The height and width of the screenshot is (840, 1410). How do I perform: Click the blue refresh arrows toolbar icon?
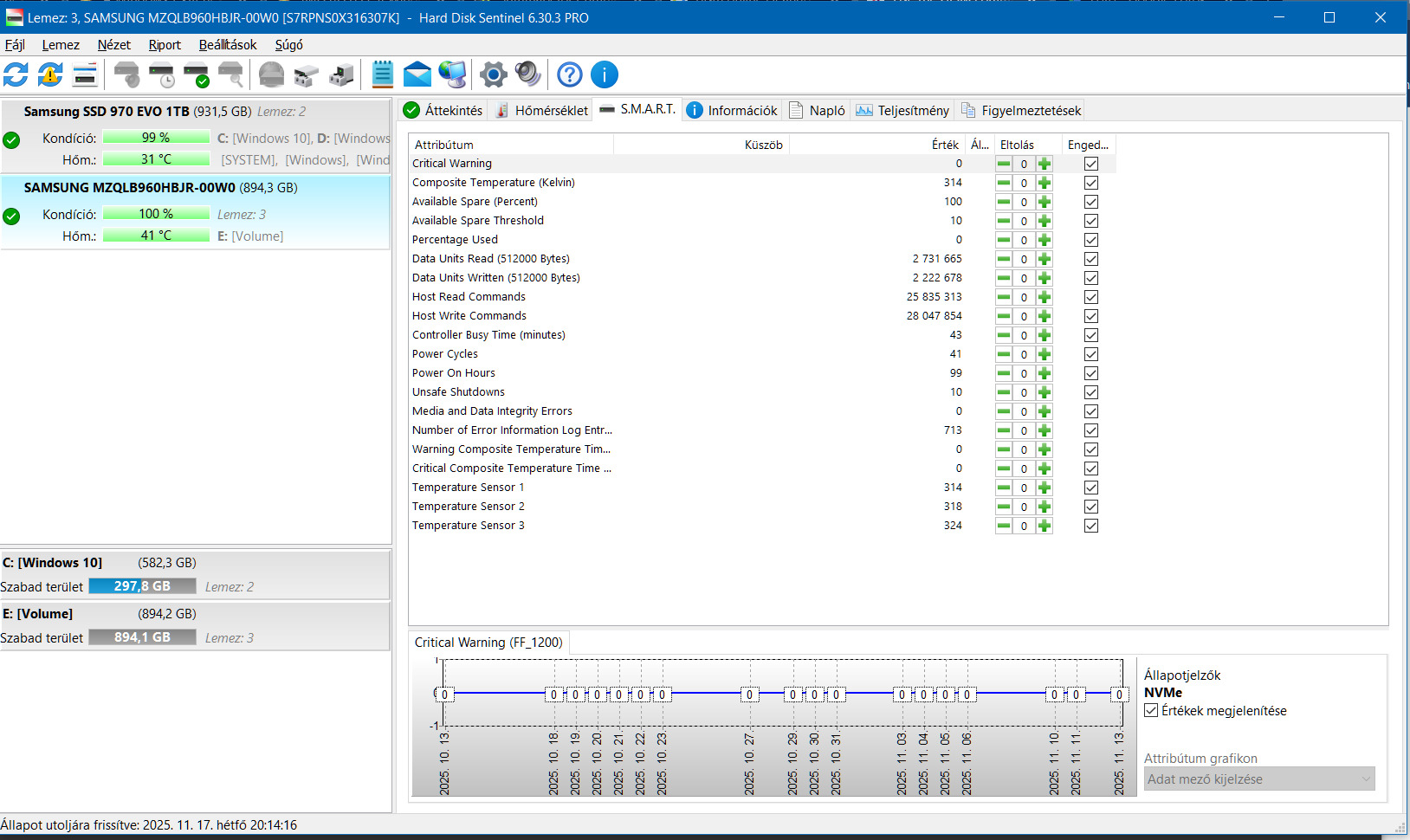(x=16, y=75)
